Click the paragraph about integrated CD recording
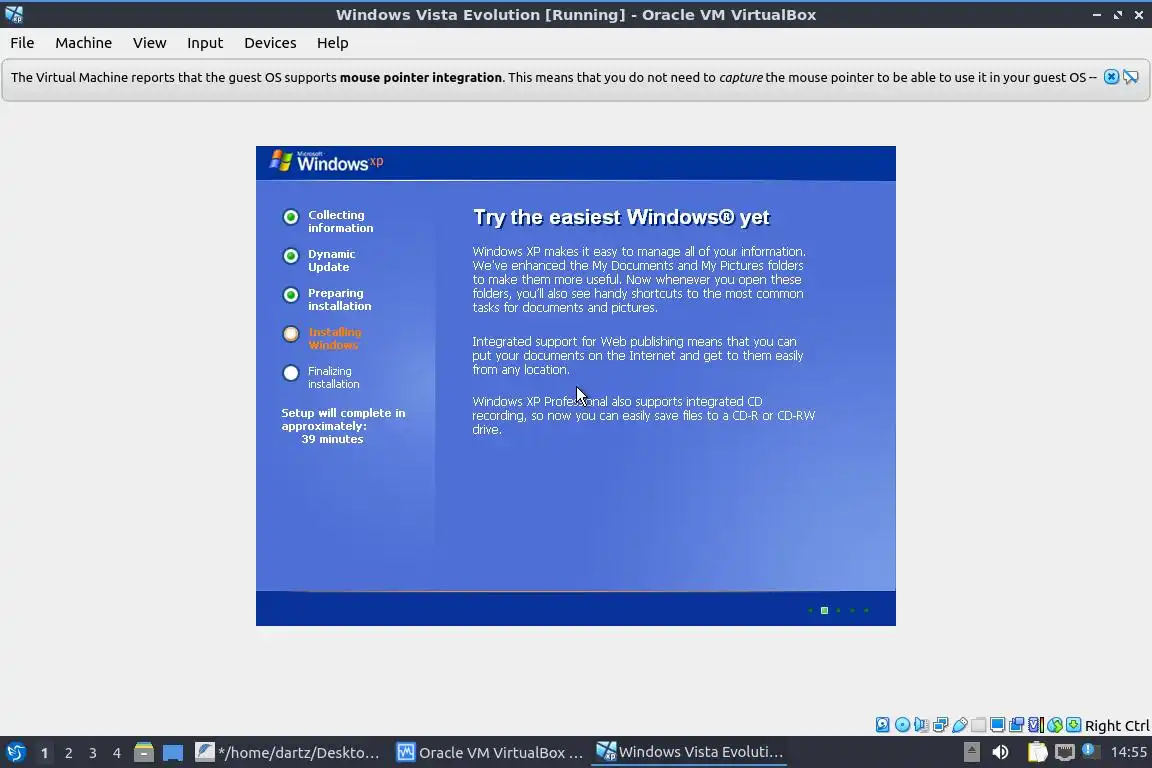This screenshot has height=768, width=1152. (644, 415)
